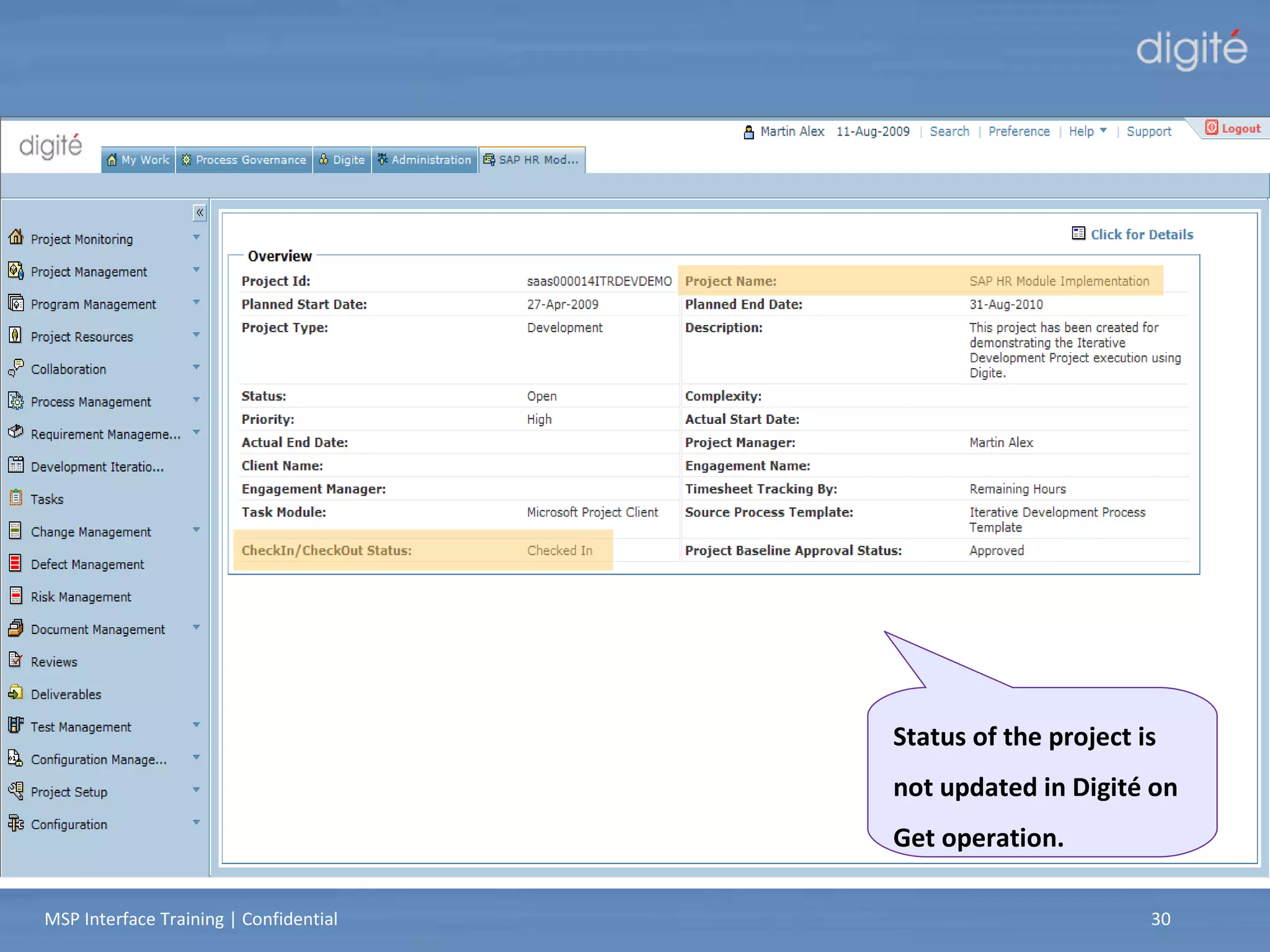Click the Test Management icon
Image resolution: width=1270 pixels, height=952 pixels.
click(x=16, y=725)
